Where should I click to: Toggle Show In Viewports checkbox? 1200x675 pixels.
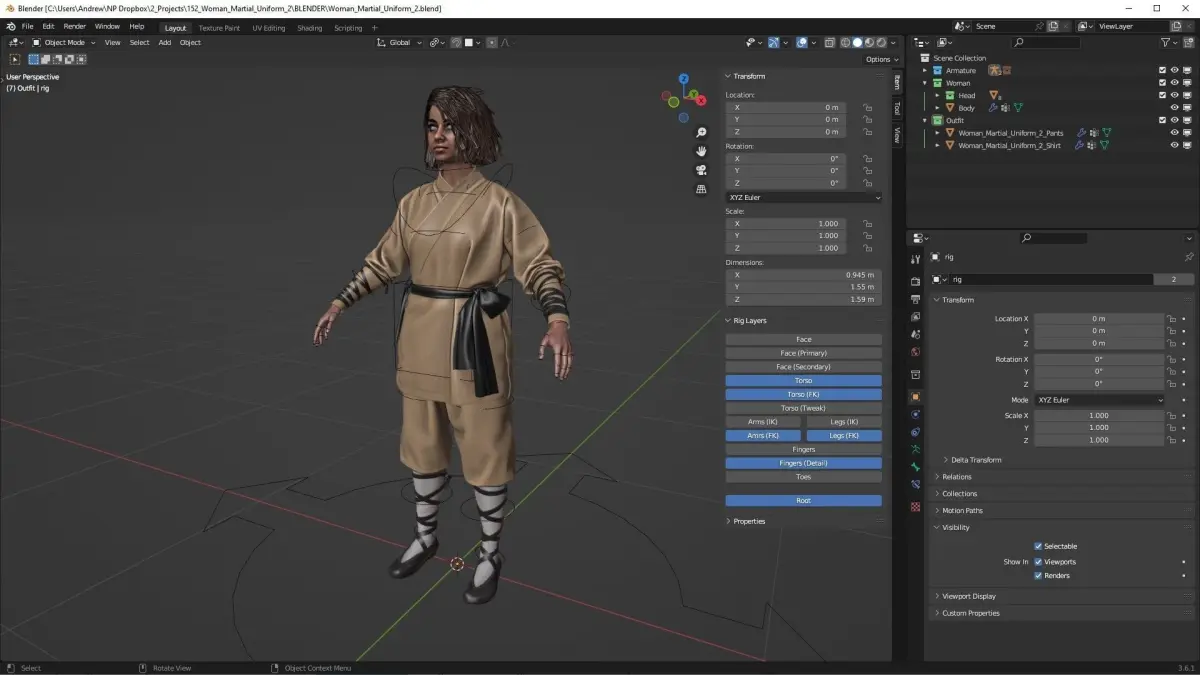click(1038, 562)
